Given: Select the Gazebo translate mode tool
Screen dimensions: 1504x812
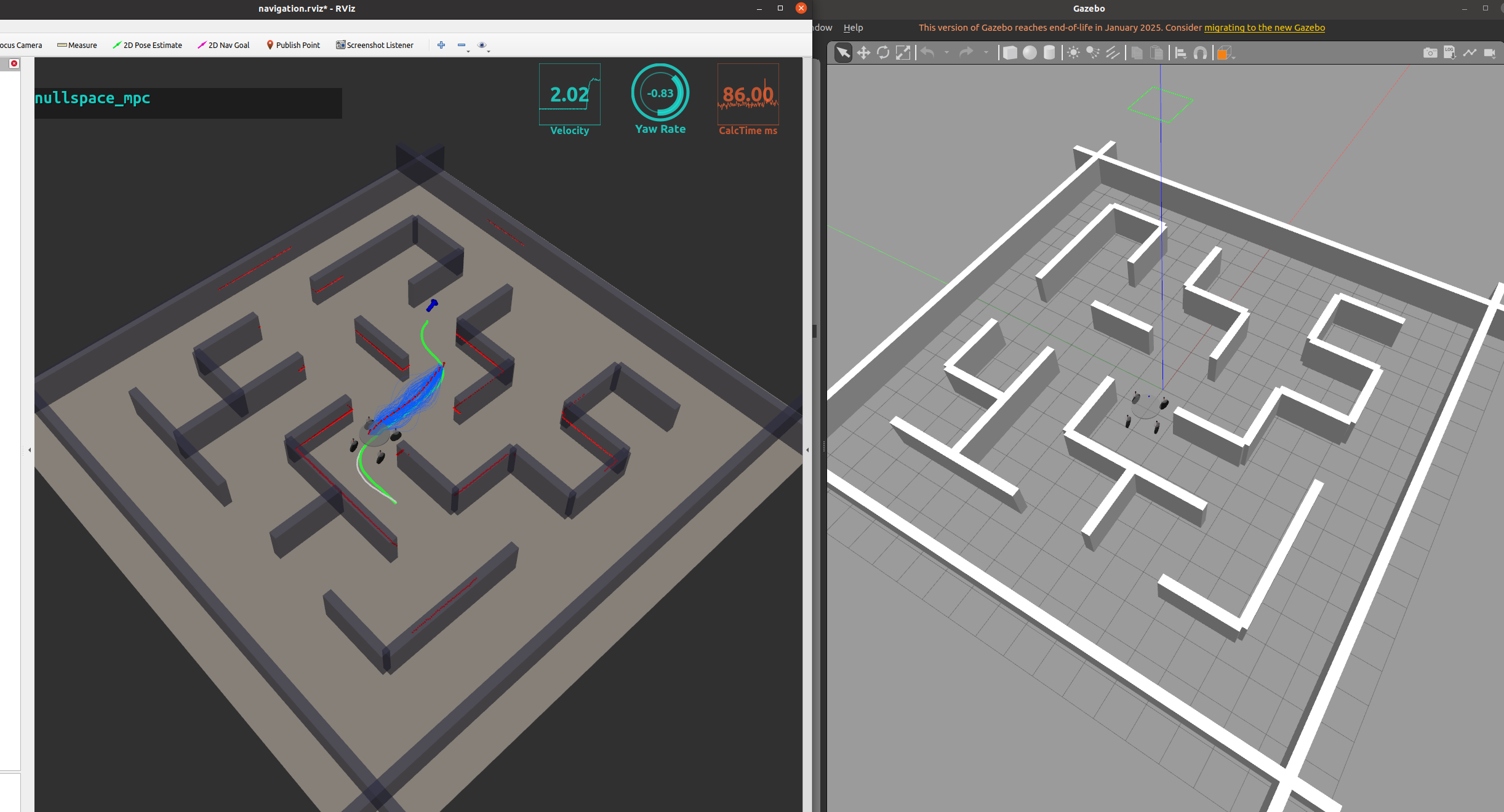Looking at the screenshot, I should click(863, 53).
